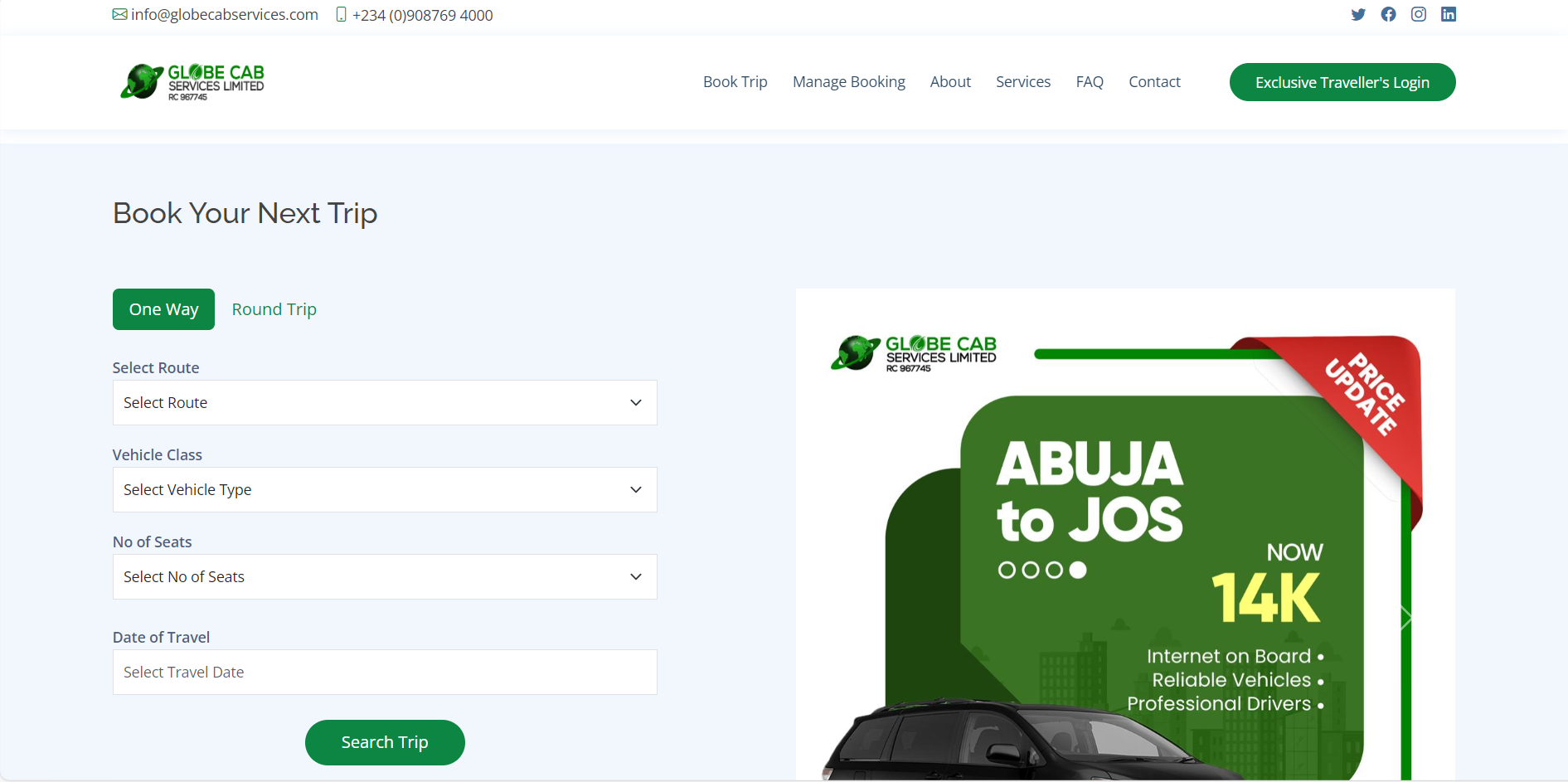Screen dimensions: 1568x782
Task: Open the LinkedIn social icon
Action: coord(1449,14)
